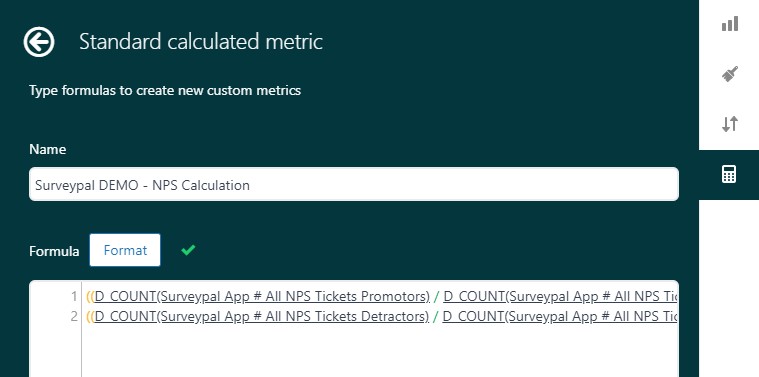Click empty formula editor area below line 2
The height and width of the screenshot is (377, 759).
(x=380, y=352)
